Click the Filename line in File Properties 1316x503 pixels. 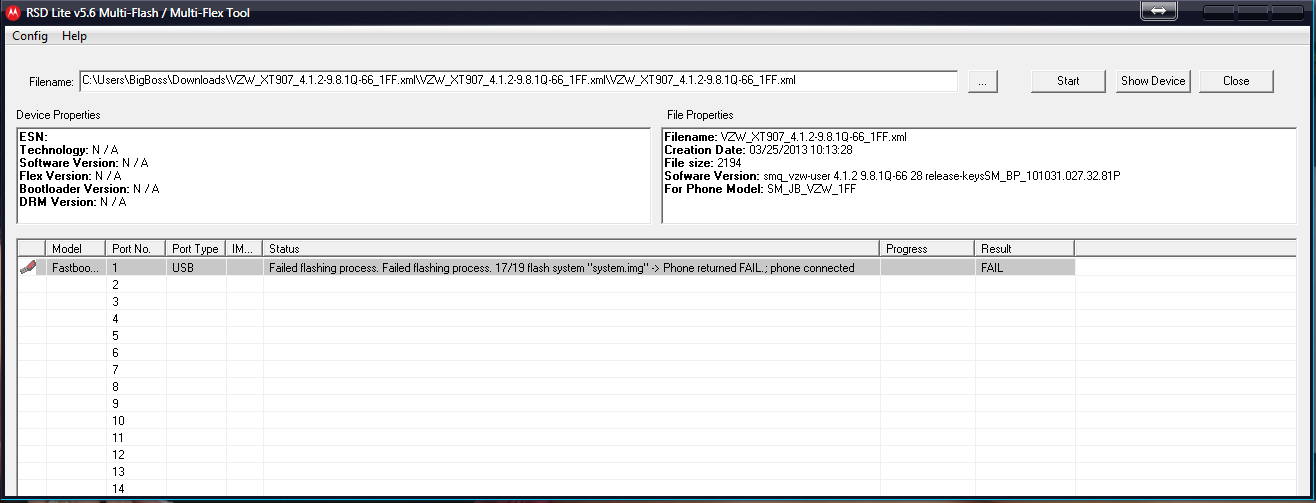[785, 137]
